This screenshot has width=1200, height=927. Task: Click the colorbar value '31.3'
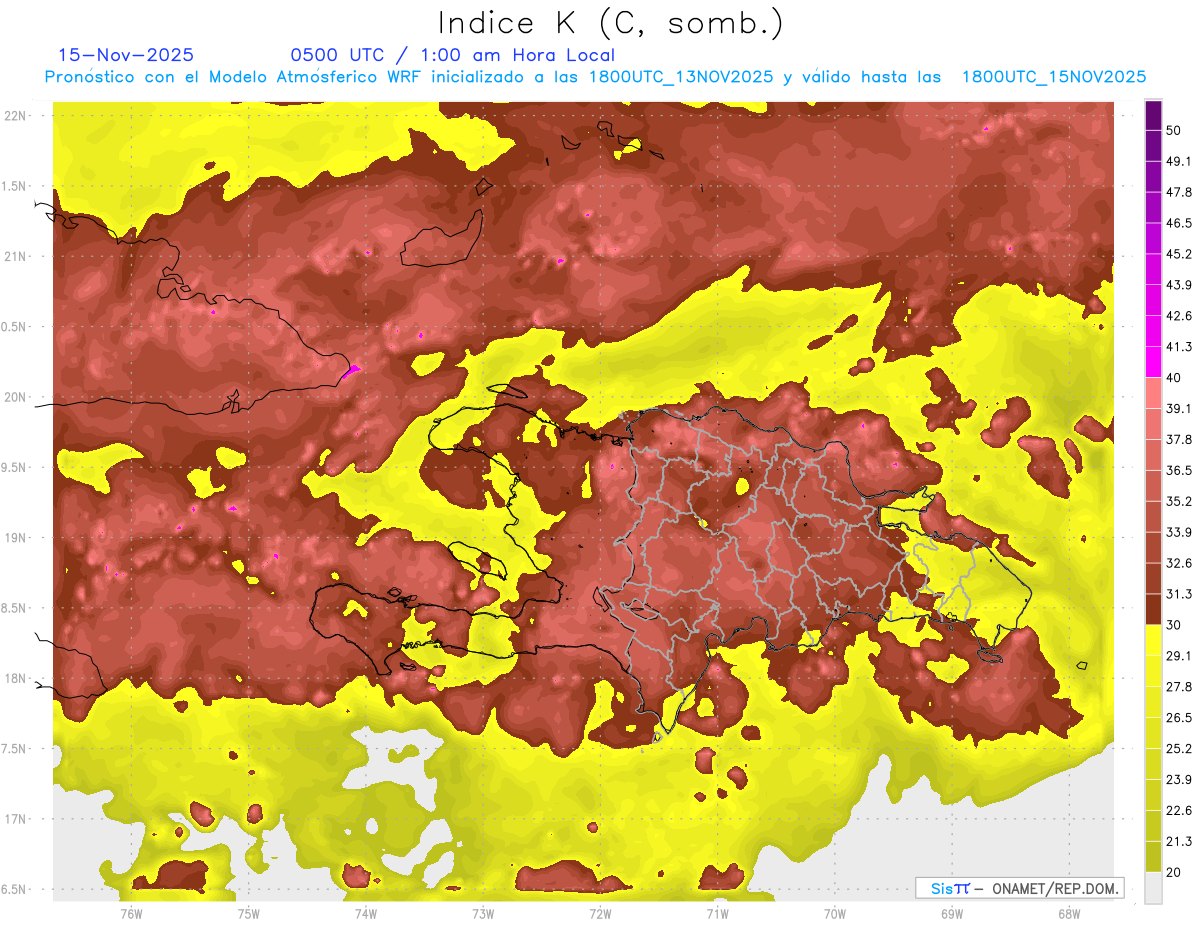[1180, 594]
